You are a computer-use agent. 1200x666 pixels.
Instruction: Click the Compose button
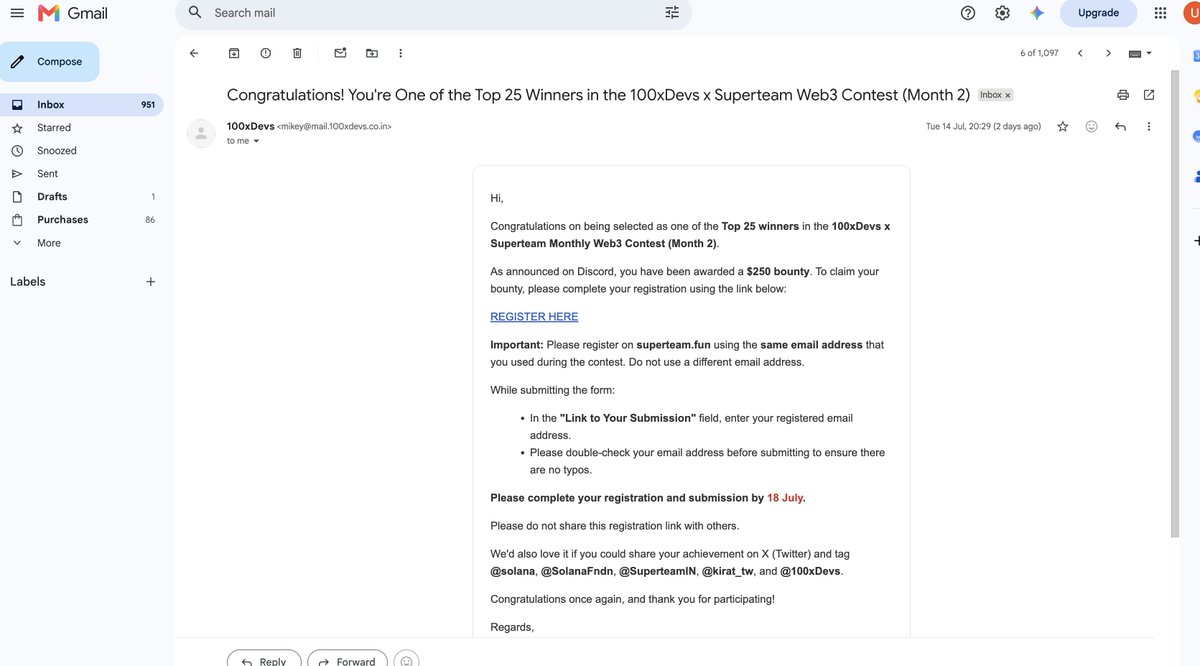(x=49, y=62)
